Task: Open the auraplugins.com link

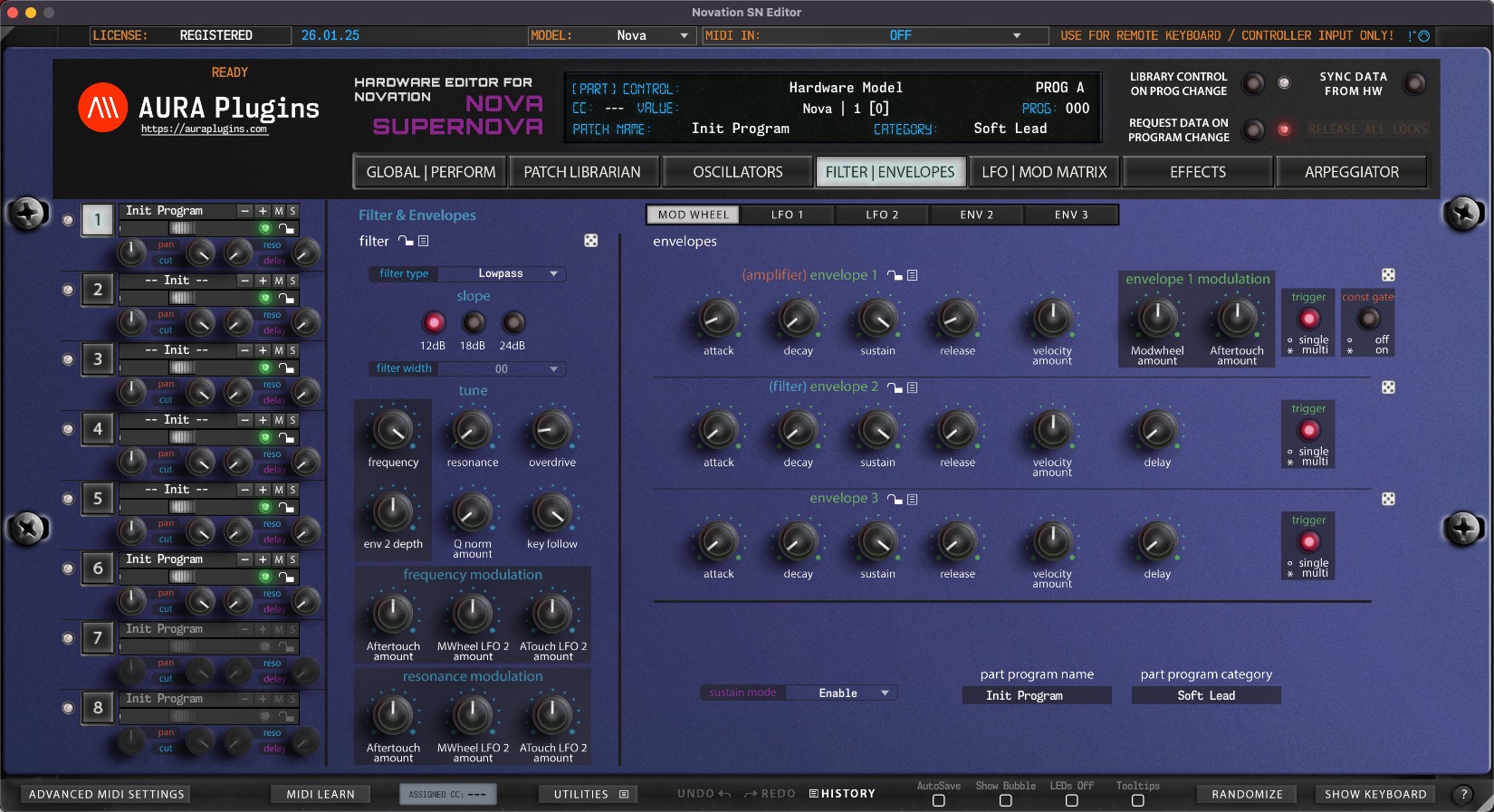Action: 204,129
